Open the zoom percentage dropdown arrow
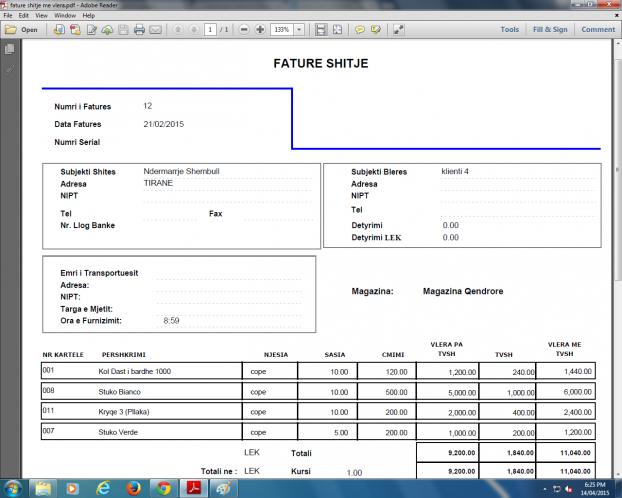Image resolution: width=622 pixels, height=498 pixels. (299, 30)
